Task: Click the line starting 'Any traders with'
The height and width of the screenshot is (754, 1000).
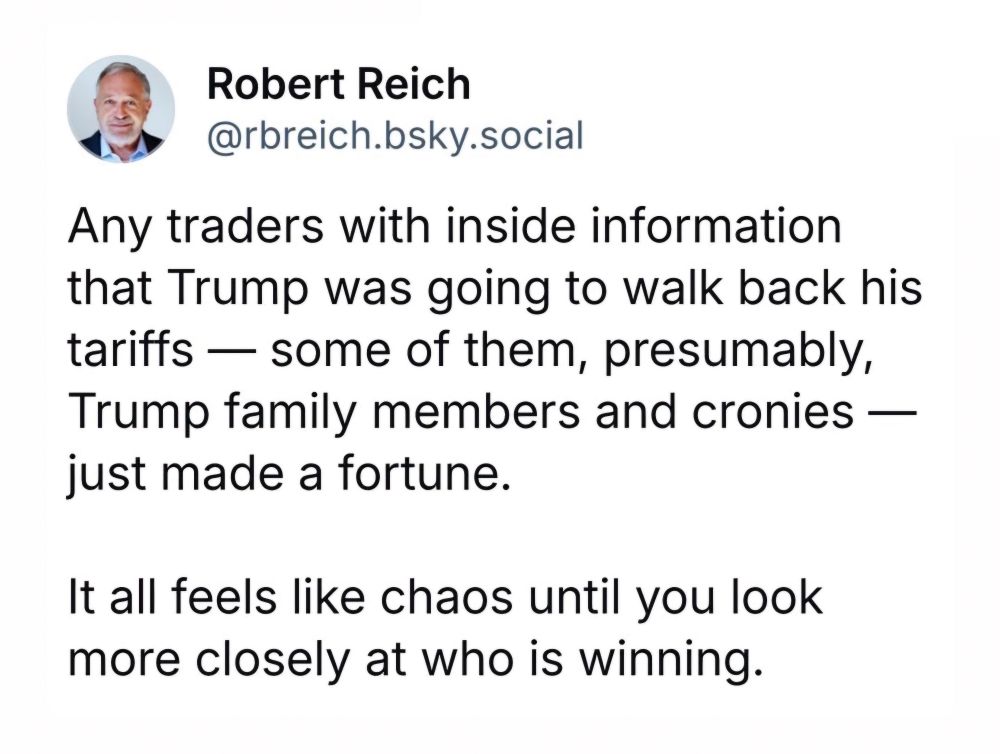Action: pos(455,229)
